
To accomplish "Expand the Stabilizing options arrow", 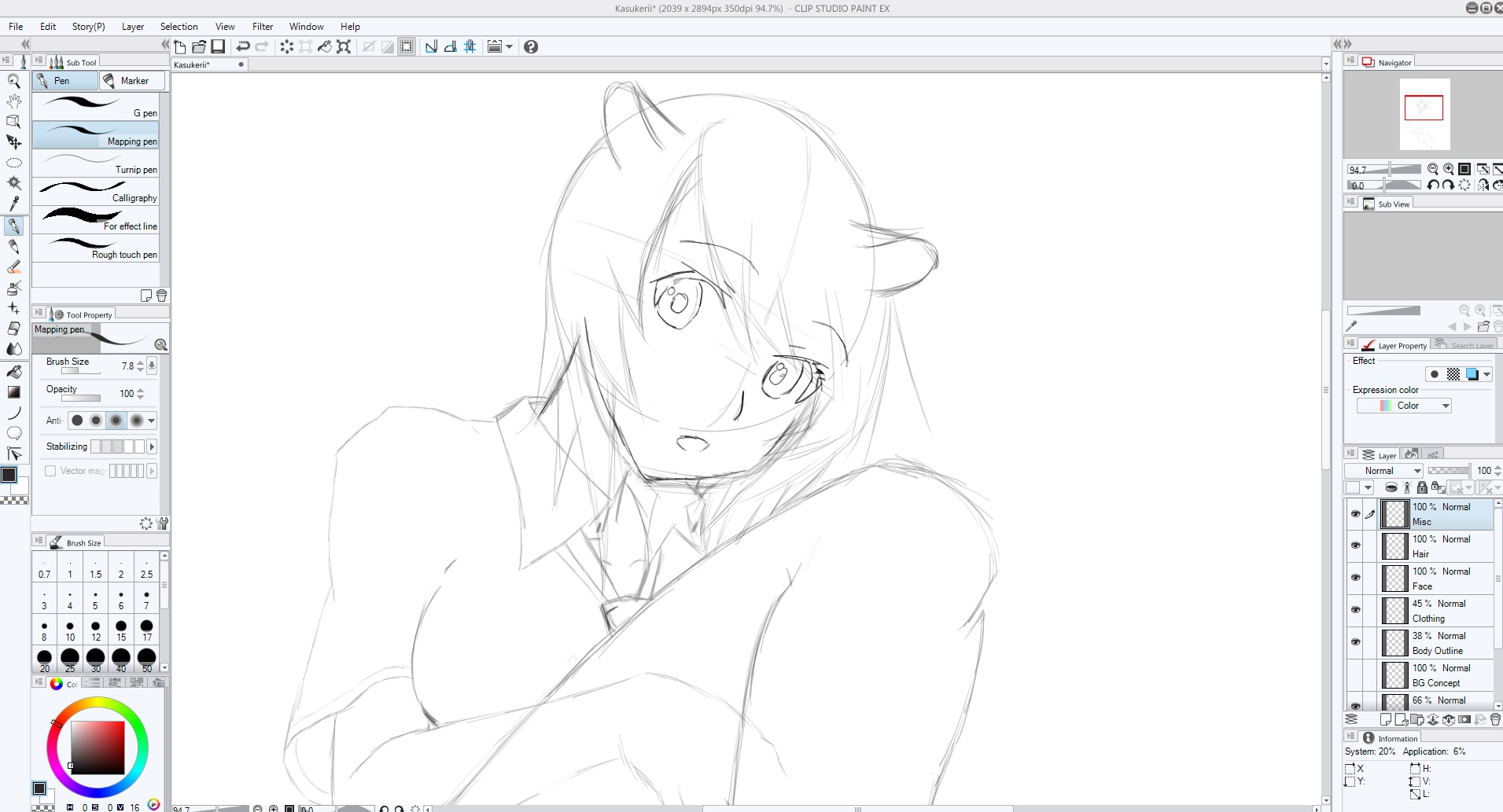I will click(x=152, y=446).
